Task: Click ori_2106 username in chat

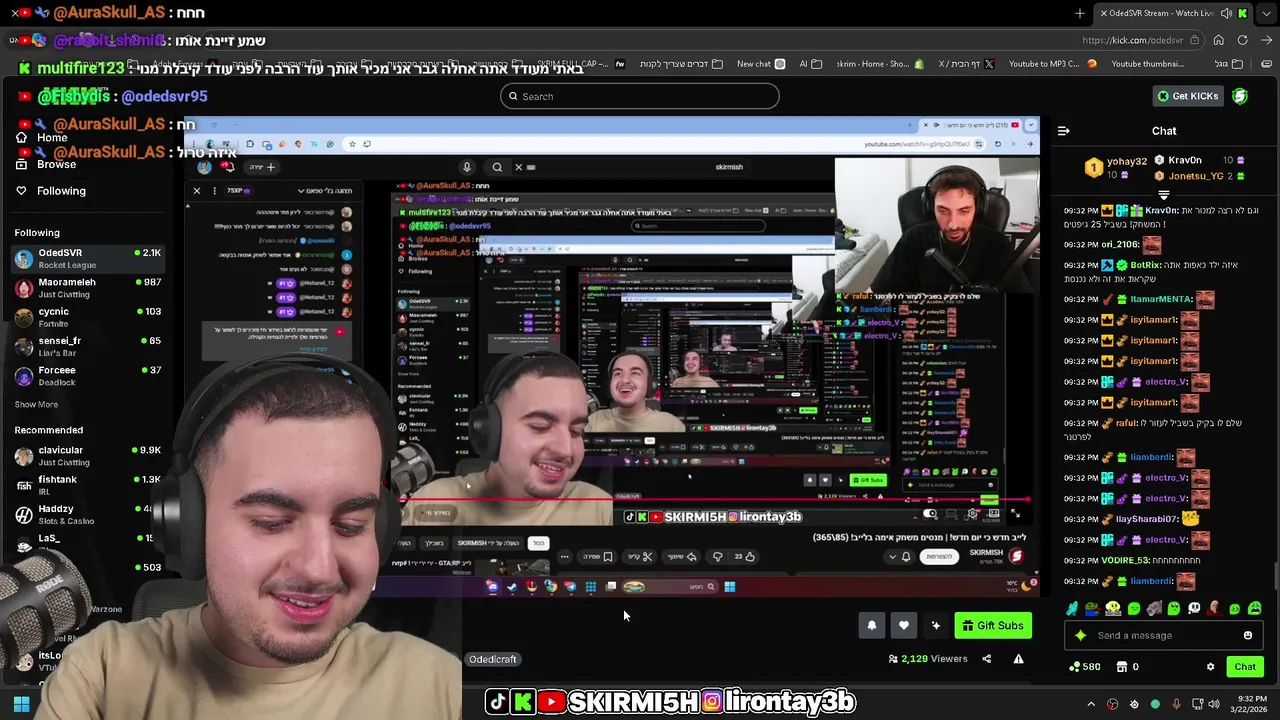Action: point(1120,245)
